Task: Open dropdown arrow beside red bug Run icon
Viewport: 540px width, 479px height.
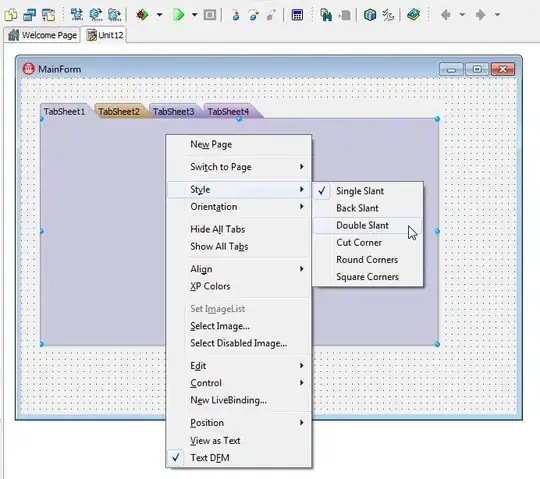Action: 159,15
